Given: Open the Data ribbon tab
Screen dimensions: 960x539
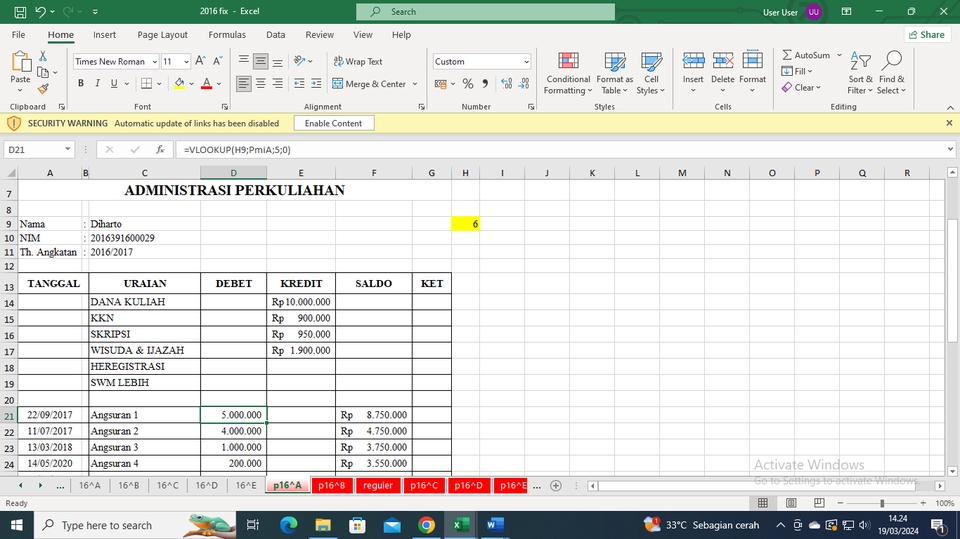Looking at the screenshot, I should point(276,35).
